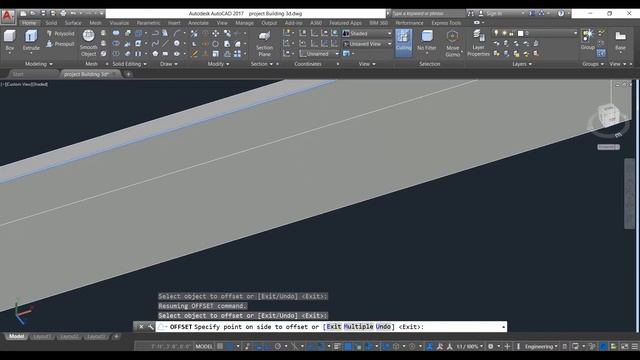Select the Smooth Object mesh tool

(x=89, y=43)
